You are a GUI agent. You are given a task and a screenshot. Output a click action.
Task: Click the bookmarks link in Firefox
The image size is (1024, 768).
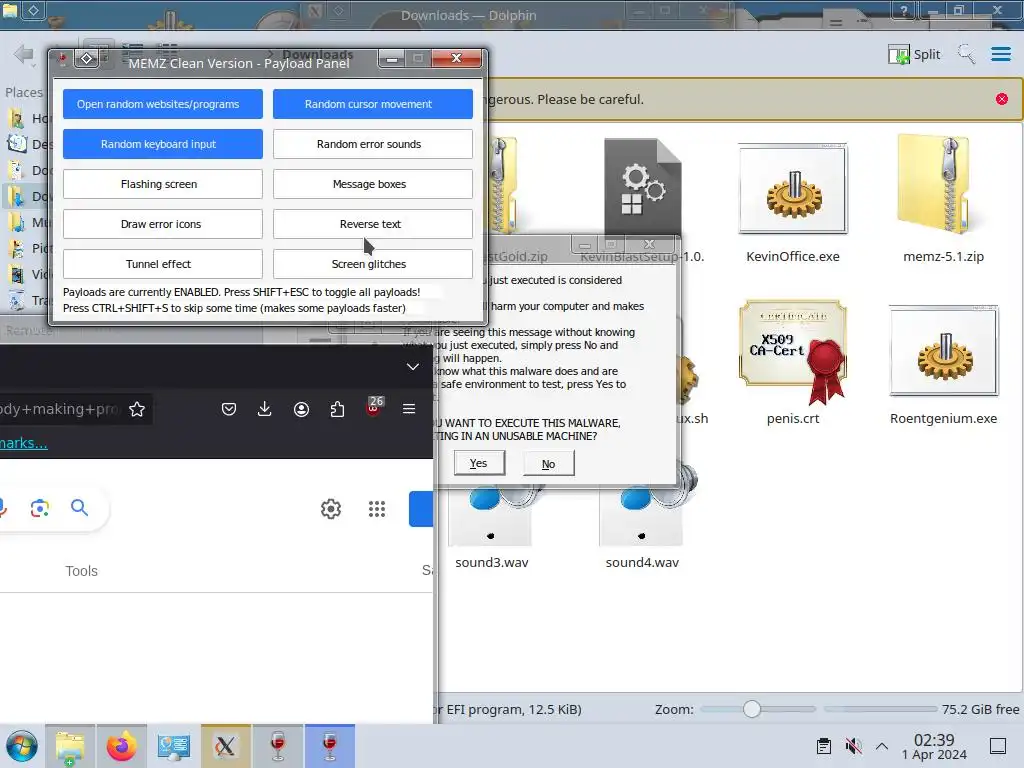pos(24,443)
